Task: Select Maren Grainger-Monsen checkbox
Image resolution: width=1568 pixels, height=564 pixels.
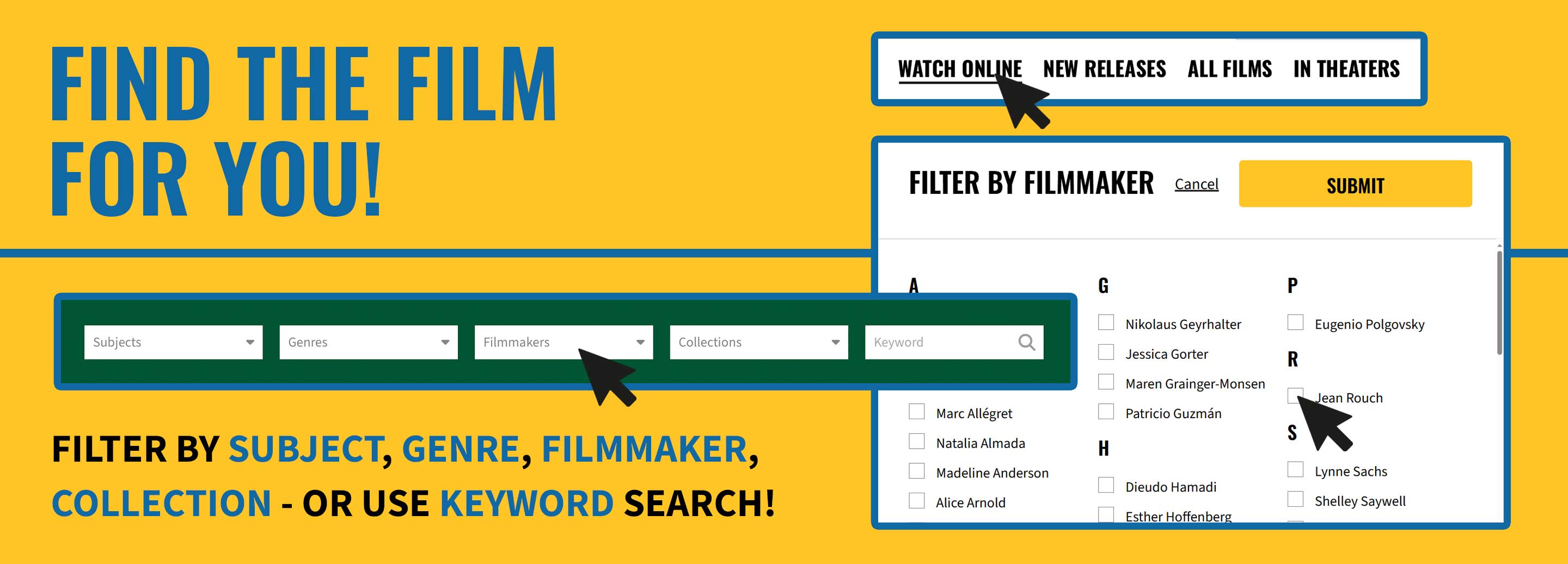Action: tap(1106, 382)
